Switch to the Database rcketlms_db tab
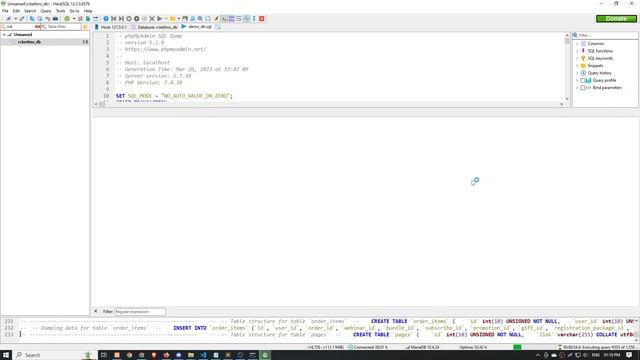 154,27
